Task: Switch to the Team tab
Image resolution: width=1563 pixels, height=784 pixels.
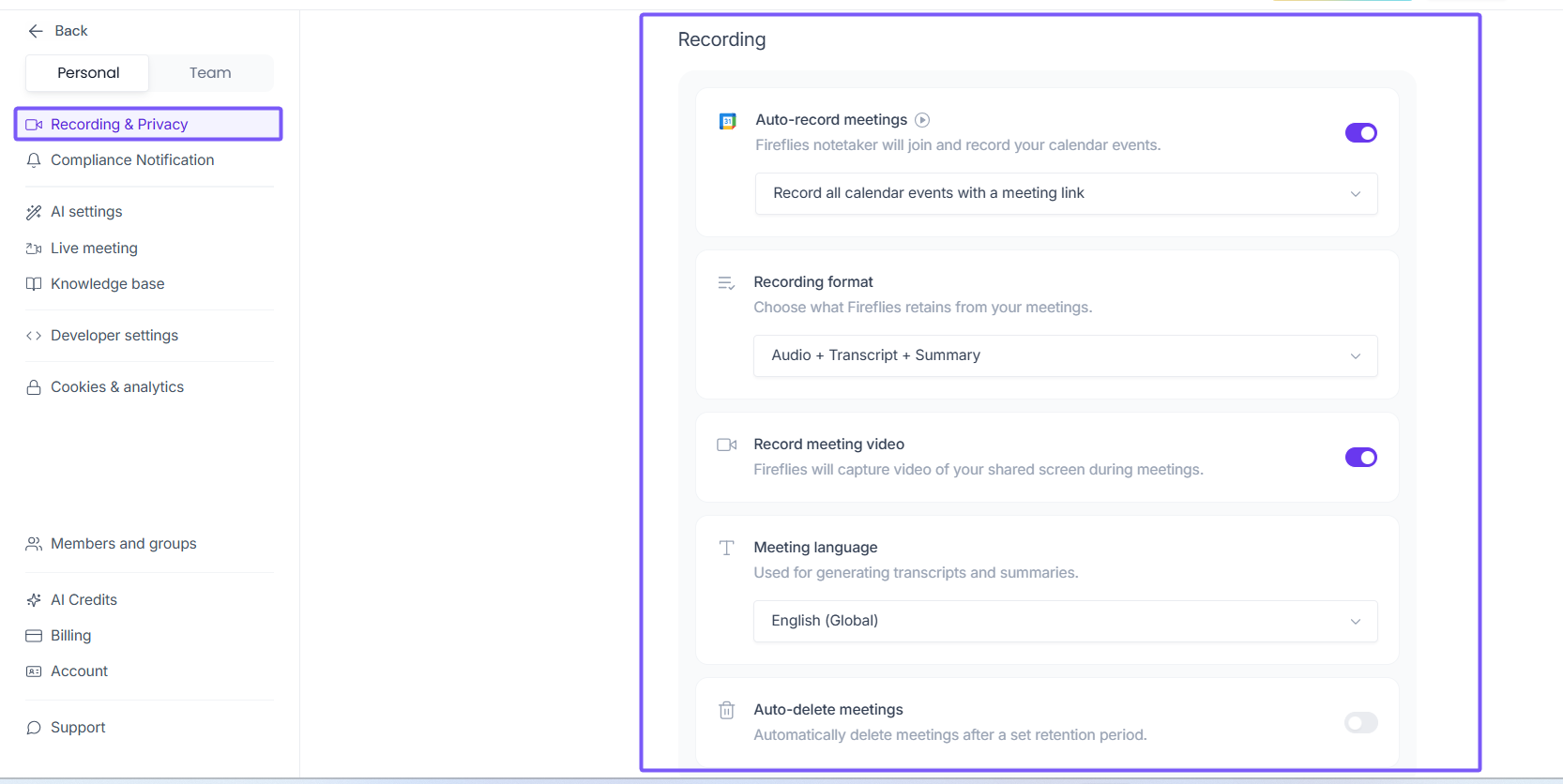Action: point(210,73)
